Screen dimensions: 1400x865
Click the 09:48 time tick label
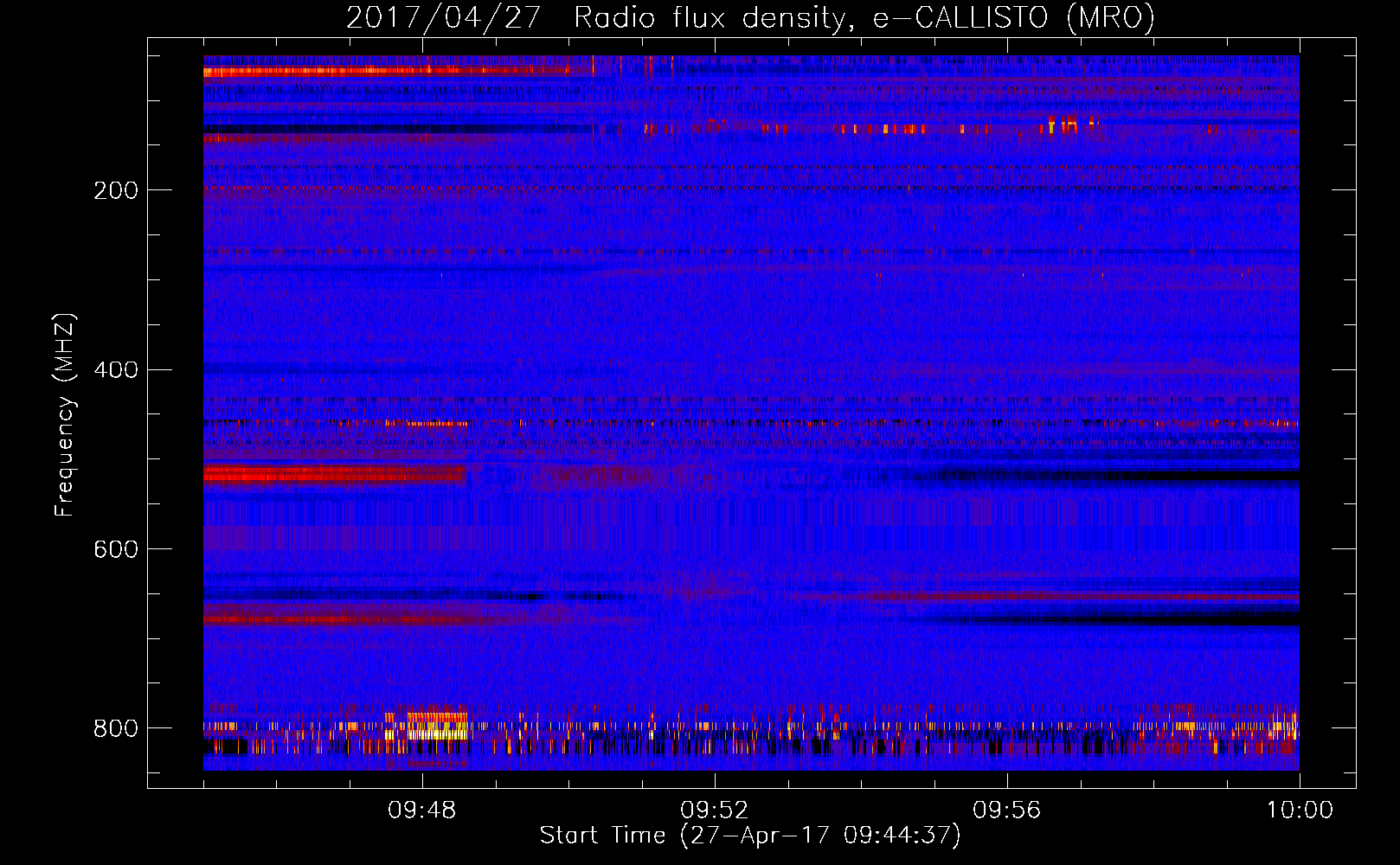(422, 811)
